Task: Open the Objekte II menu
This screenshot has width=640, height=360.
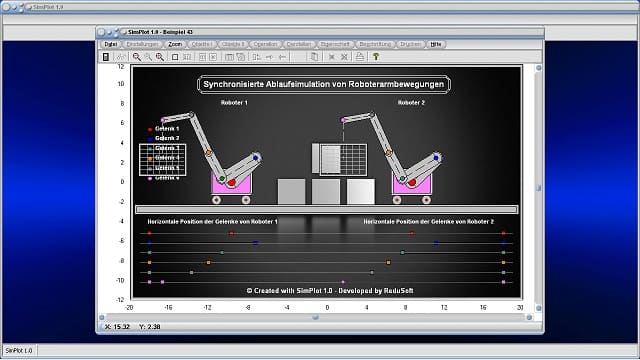Action: pyautogui.click(x=233, y=44)
